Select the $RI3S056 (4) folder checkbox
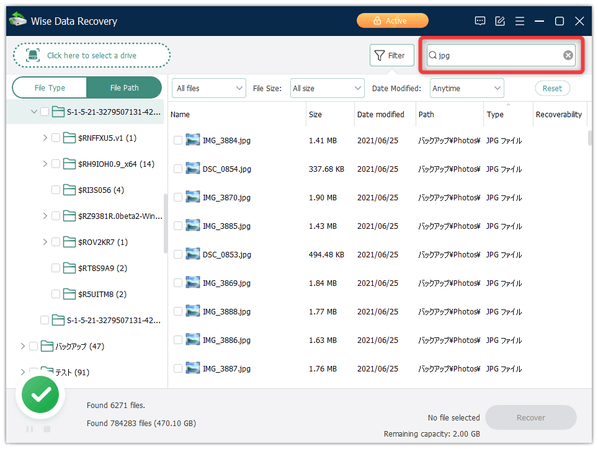 [56, 190]
